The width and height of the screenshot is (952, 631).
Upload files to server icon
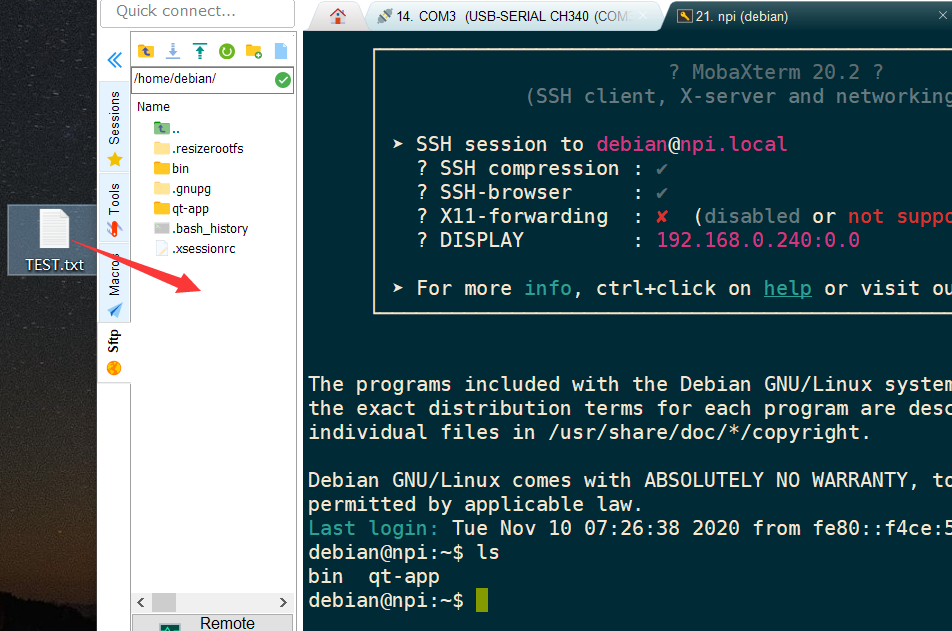(x=200, y=51)
